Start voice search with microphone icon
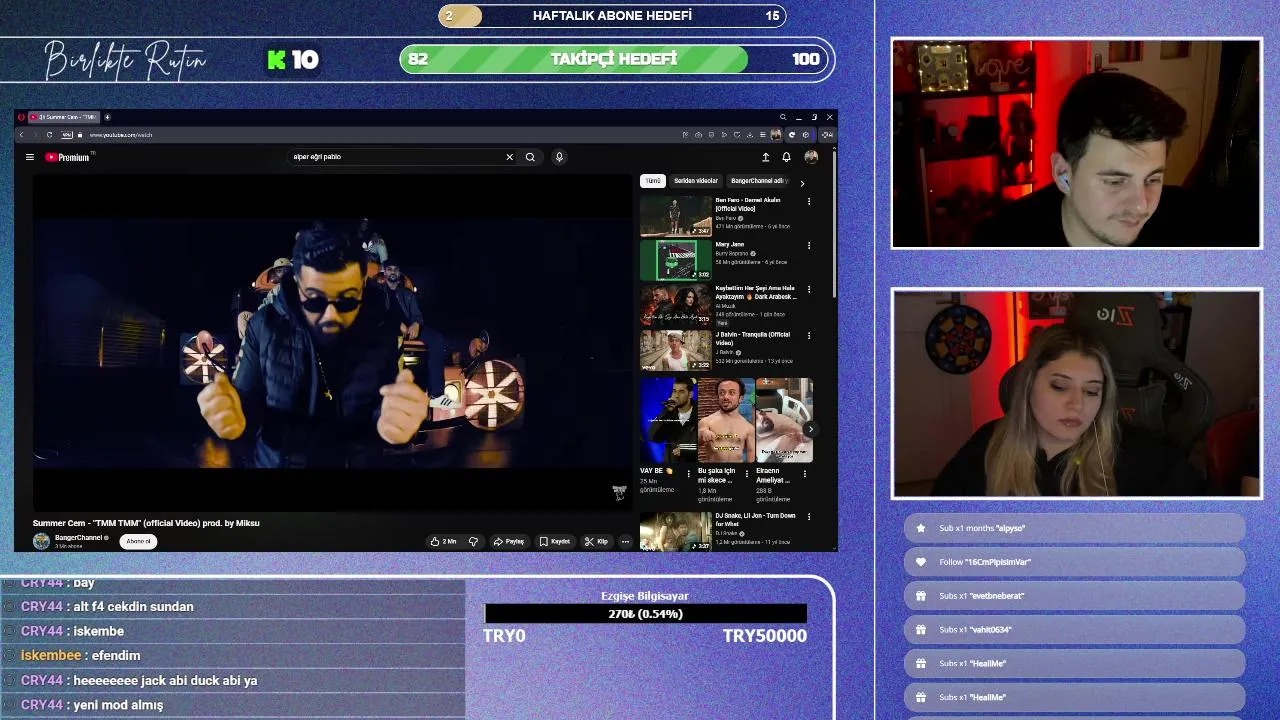 coord(559,157)
